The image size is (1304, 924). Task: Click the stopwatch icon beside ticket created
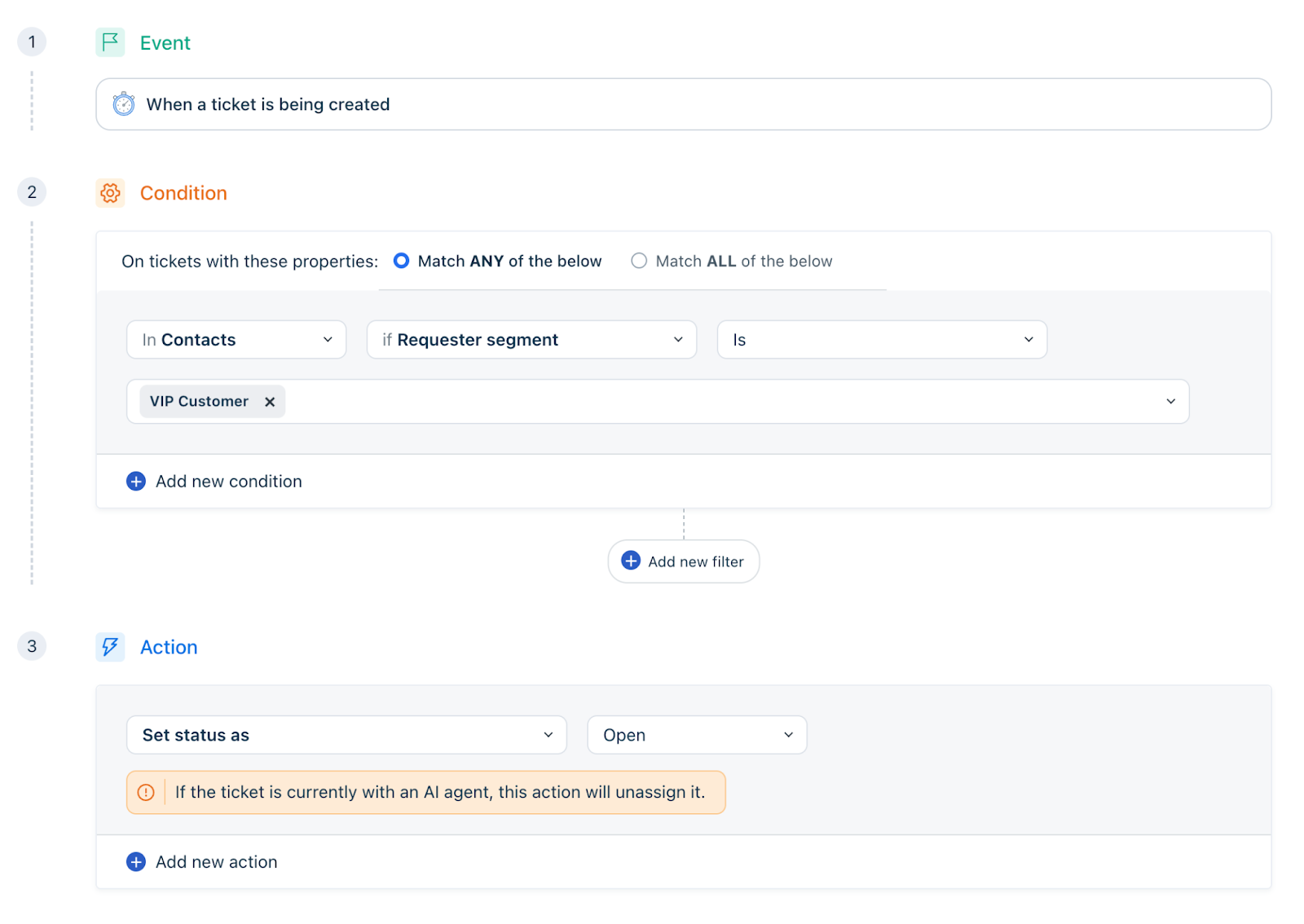(x=124, y=104)
